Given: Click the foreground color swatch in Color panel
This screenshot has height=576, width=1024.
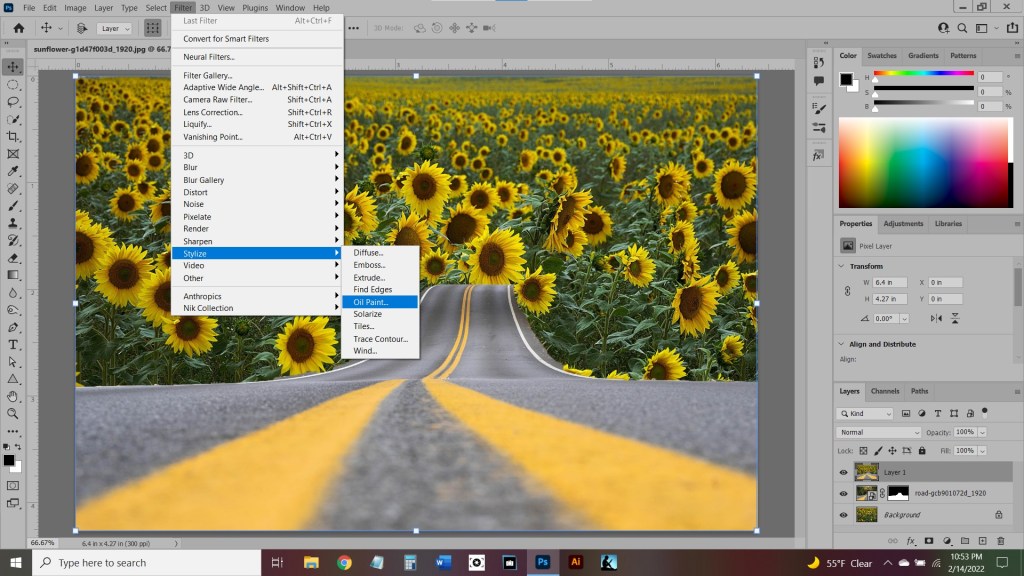Looking at the screenshot, I should coord(845,78).
